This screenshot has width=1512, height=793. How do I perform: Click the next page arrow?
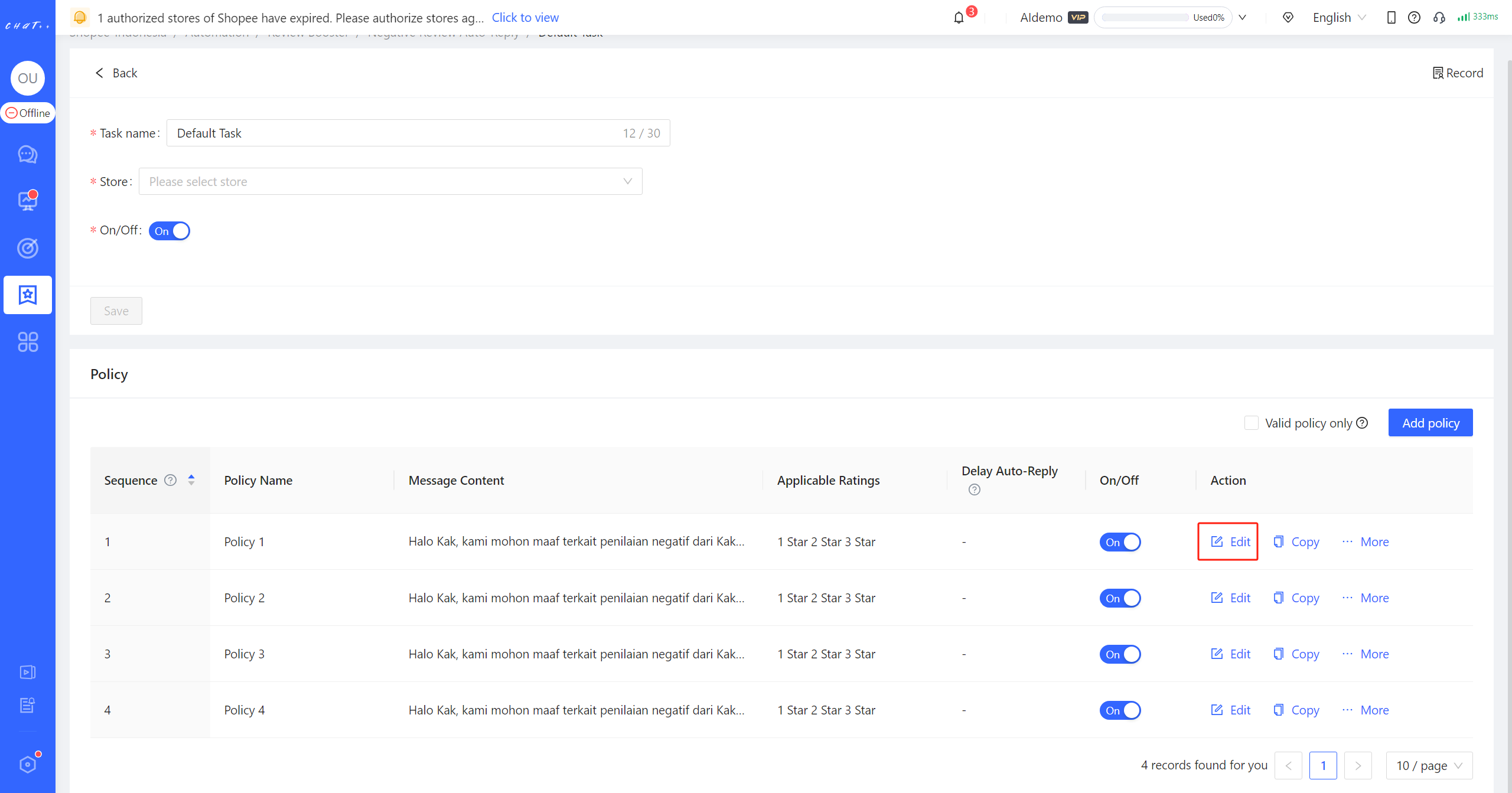[1358, 765]
